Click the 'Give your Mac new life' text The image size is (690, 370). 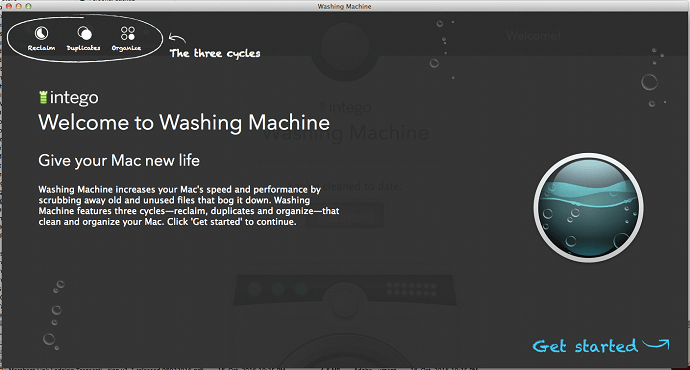pos(119,161)
